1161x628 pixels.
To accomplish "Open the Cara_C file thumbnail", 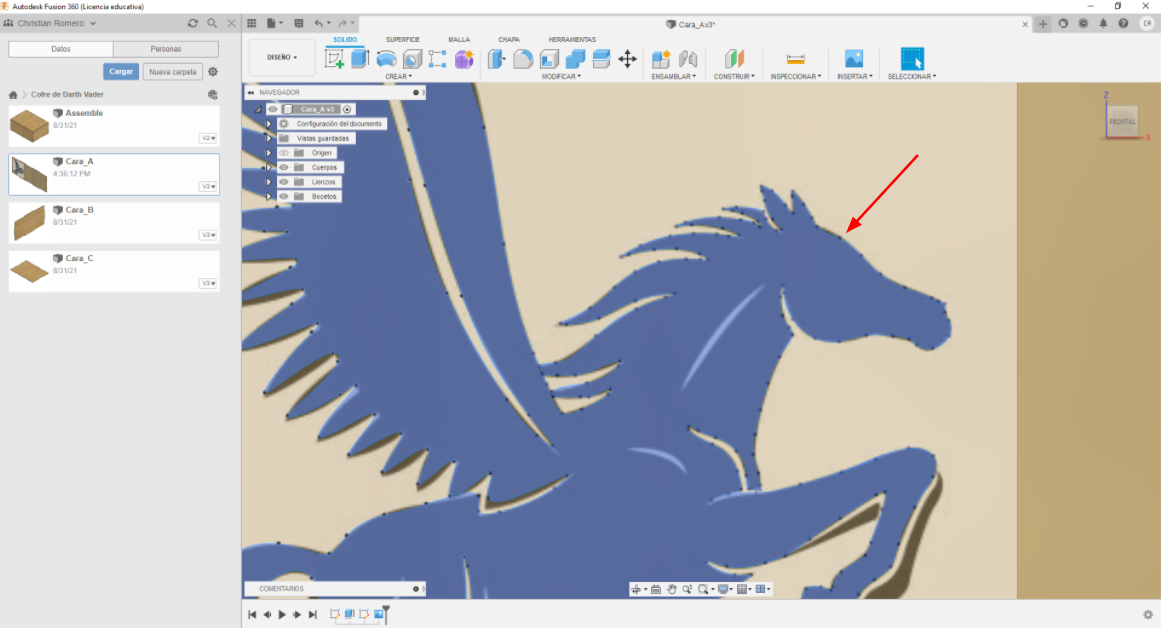I will 30,271.
